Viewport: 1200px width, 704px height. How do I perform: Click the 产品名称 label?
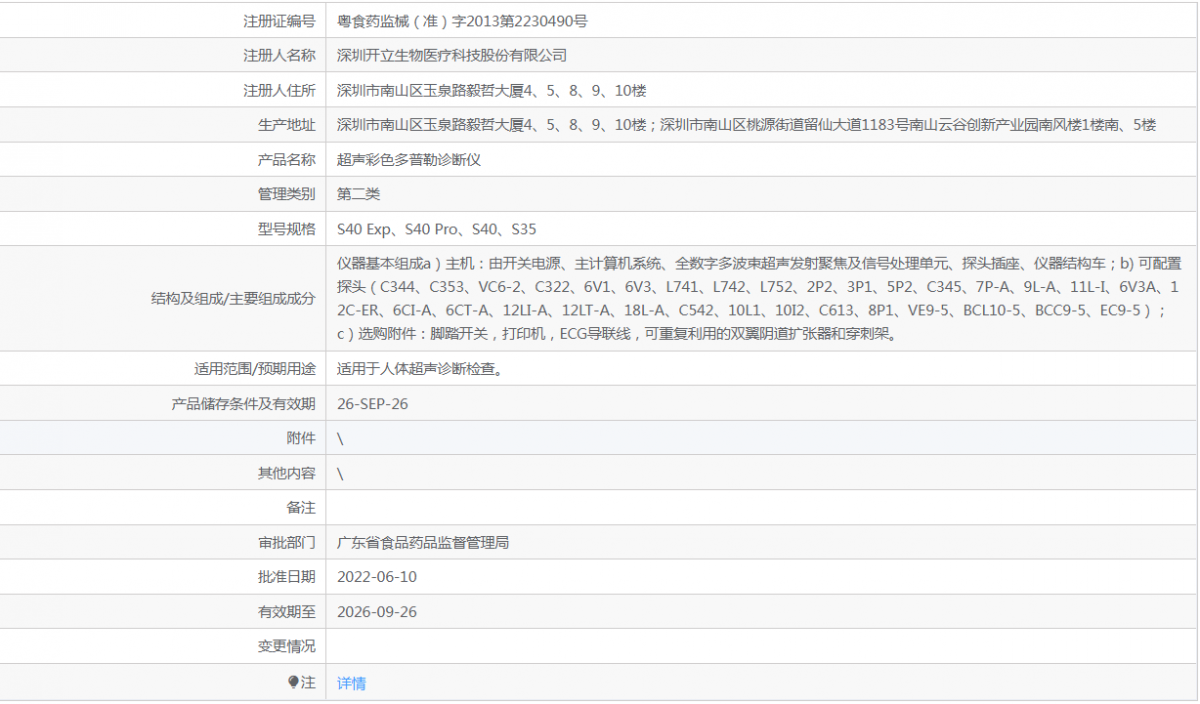(286, 160)
